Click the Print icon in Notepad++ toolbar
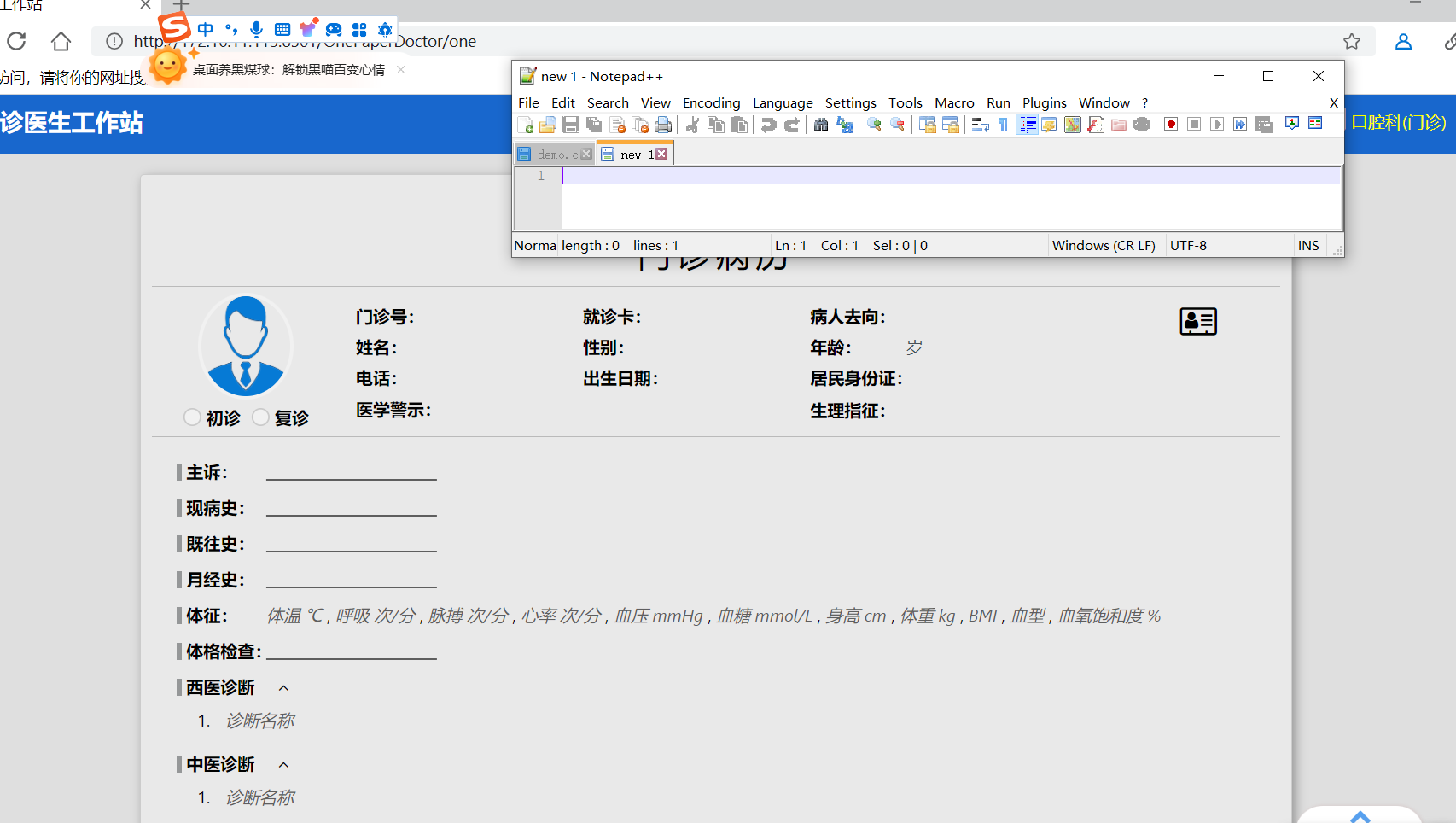The width and height of the screenshot is (1456, 823). click(x=663, y=125)
